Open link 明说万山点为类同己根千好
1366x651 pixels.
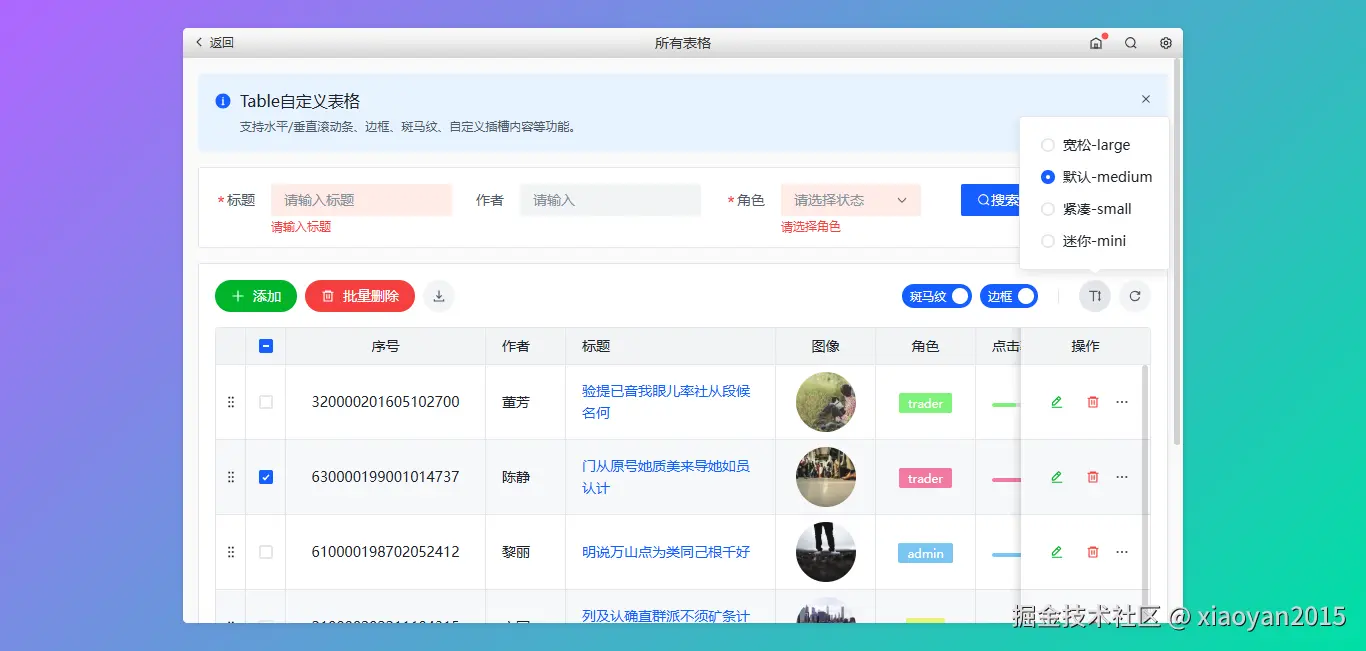(666, 552)
